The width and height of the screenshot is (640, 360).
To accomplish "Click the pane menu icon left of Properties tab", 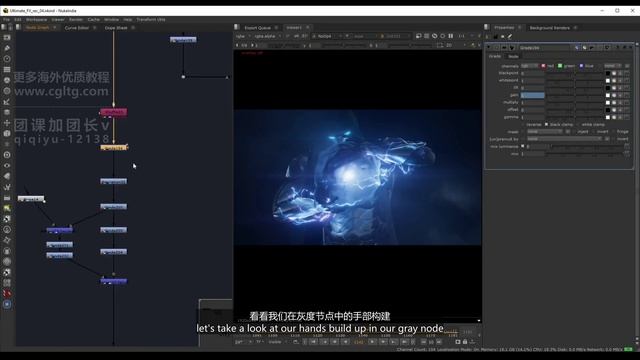I will pyautogui.click(x=487, y=27).
